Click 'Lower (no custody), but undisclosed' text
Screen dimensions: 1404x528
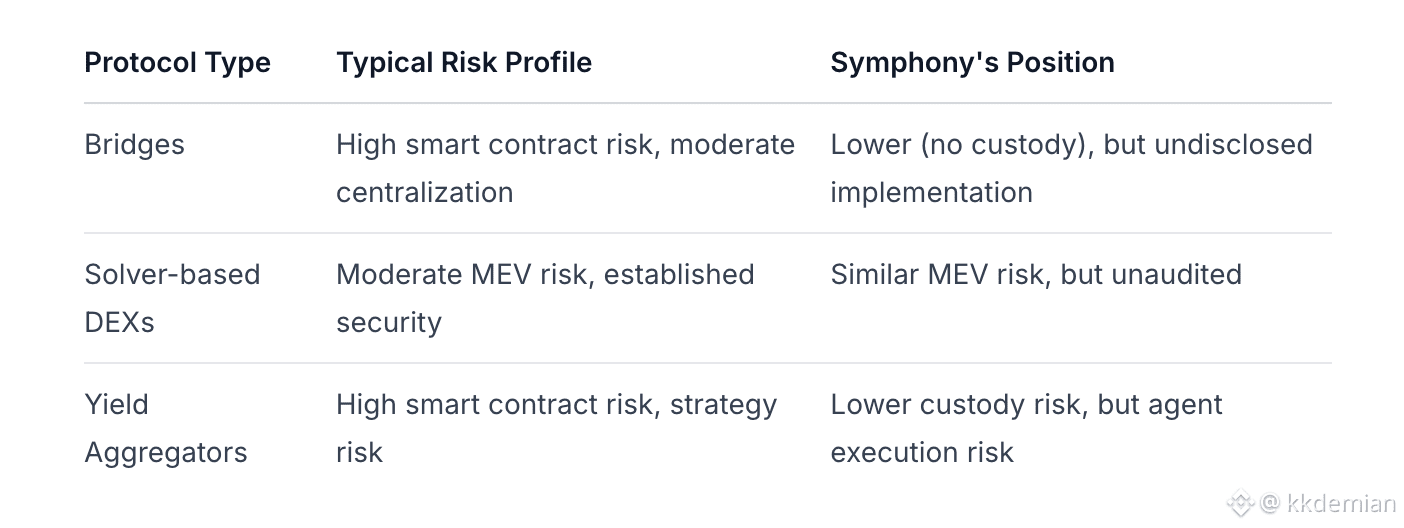(1071, 145)
